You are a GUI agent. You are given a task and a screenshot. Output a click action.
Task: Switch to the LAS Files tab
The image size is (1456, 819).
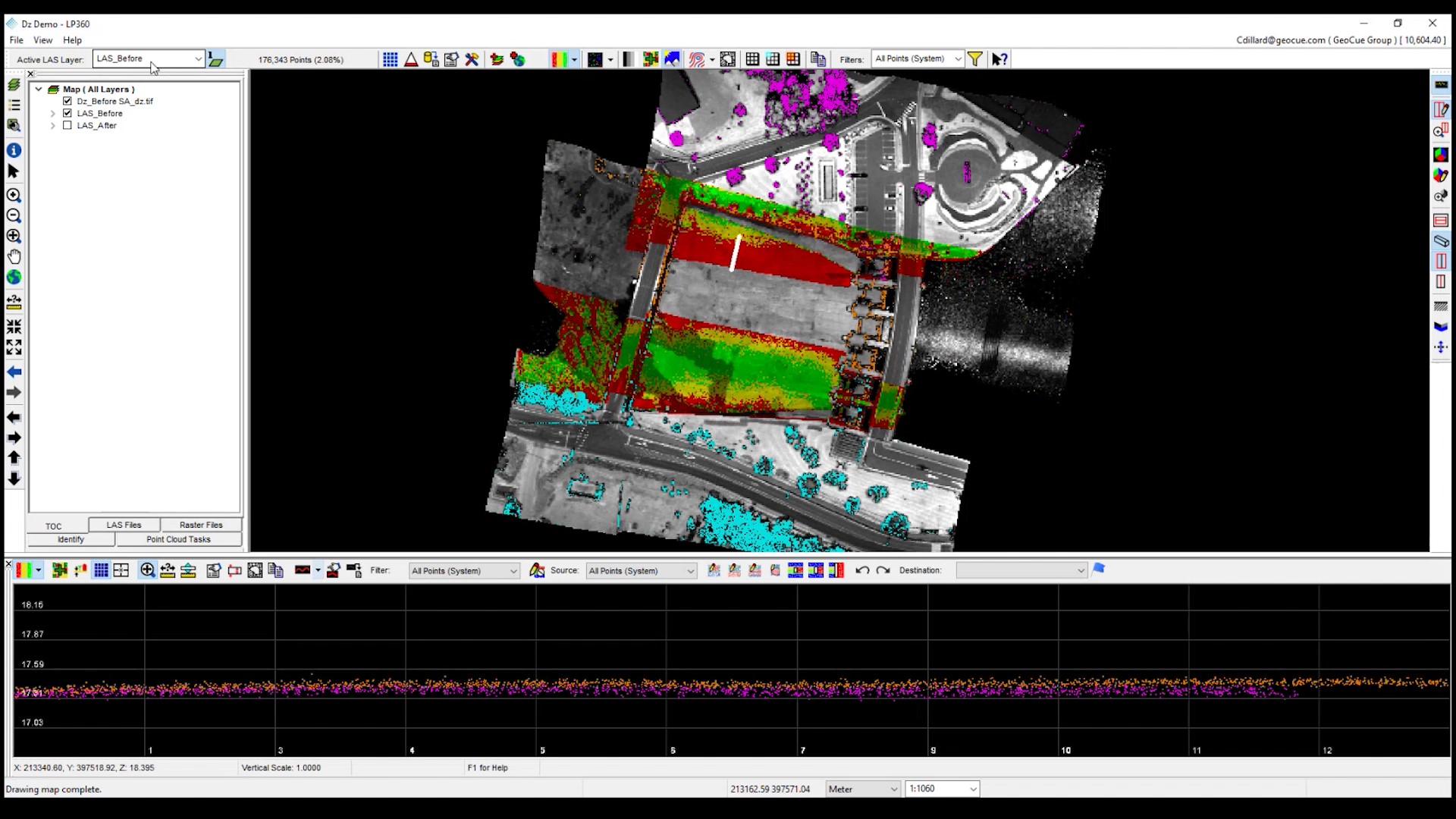coord(124,525)
